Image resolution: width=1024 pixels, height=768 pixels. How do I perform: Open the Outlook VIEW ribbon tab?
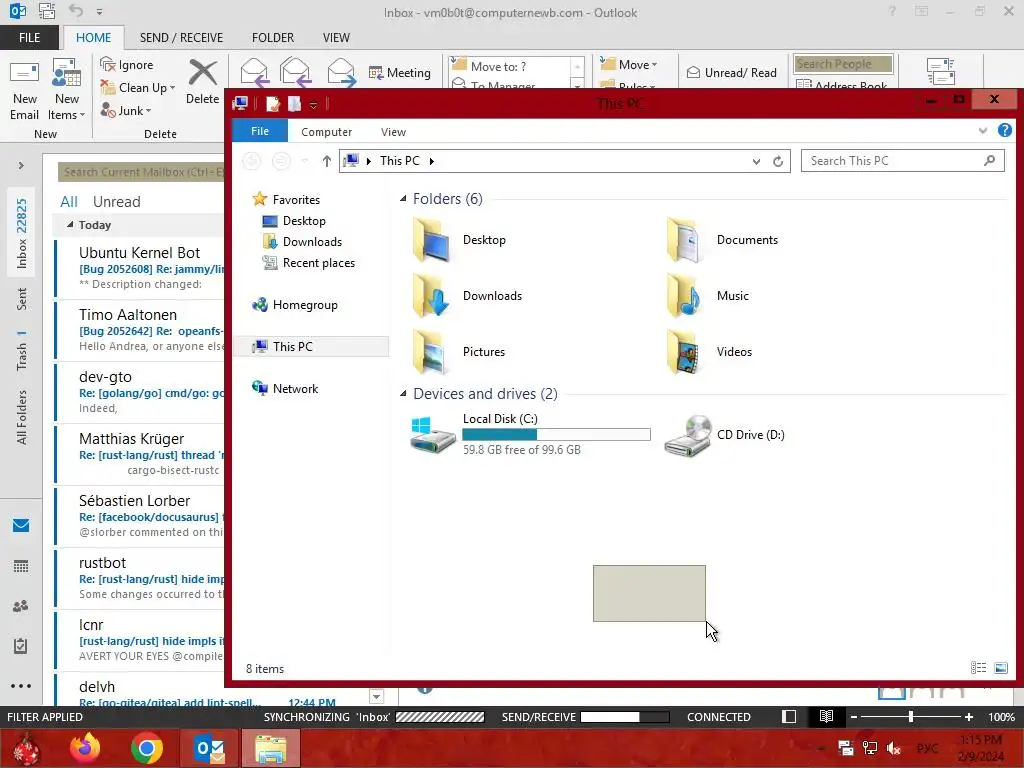(x=336, y=37)
